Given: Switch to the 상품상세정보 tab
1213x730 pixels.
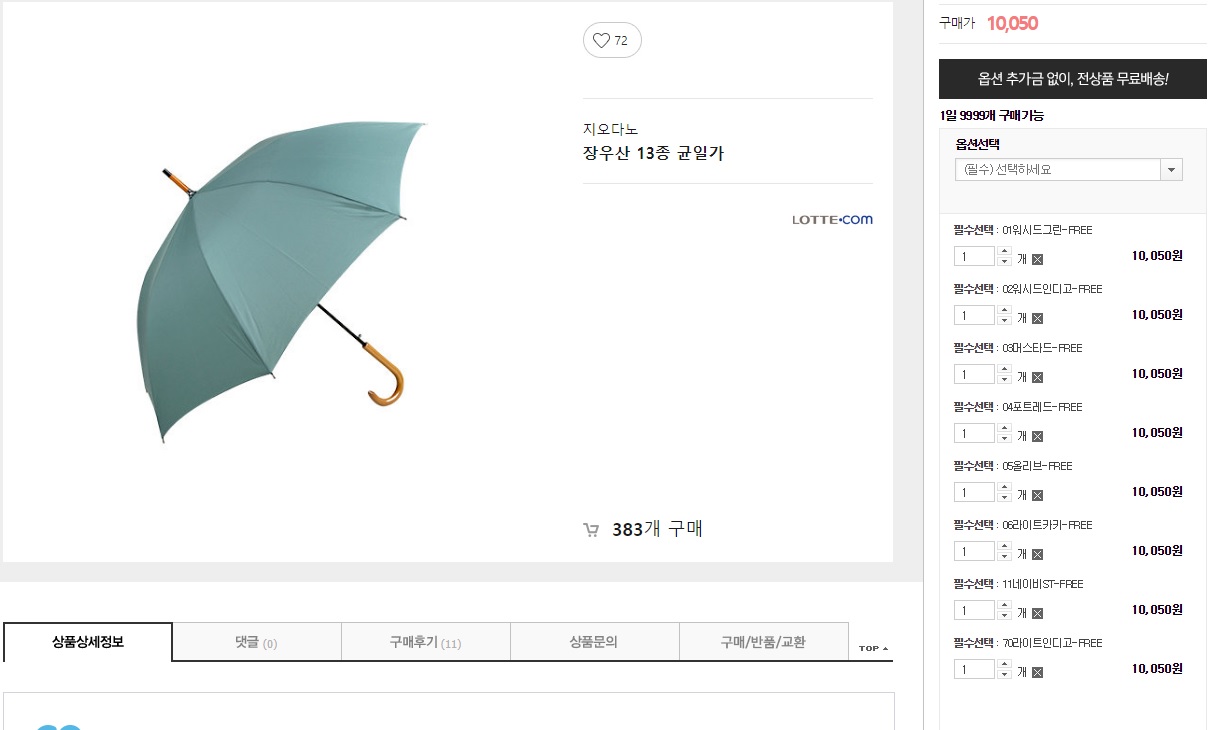Looking at the screenshot, I should 88,642.
